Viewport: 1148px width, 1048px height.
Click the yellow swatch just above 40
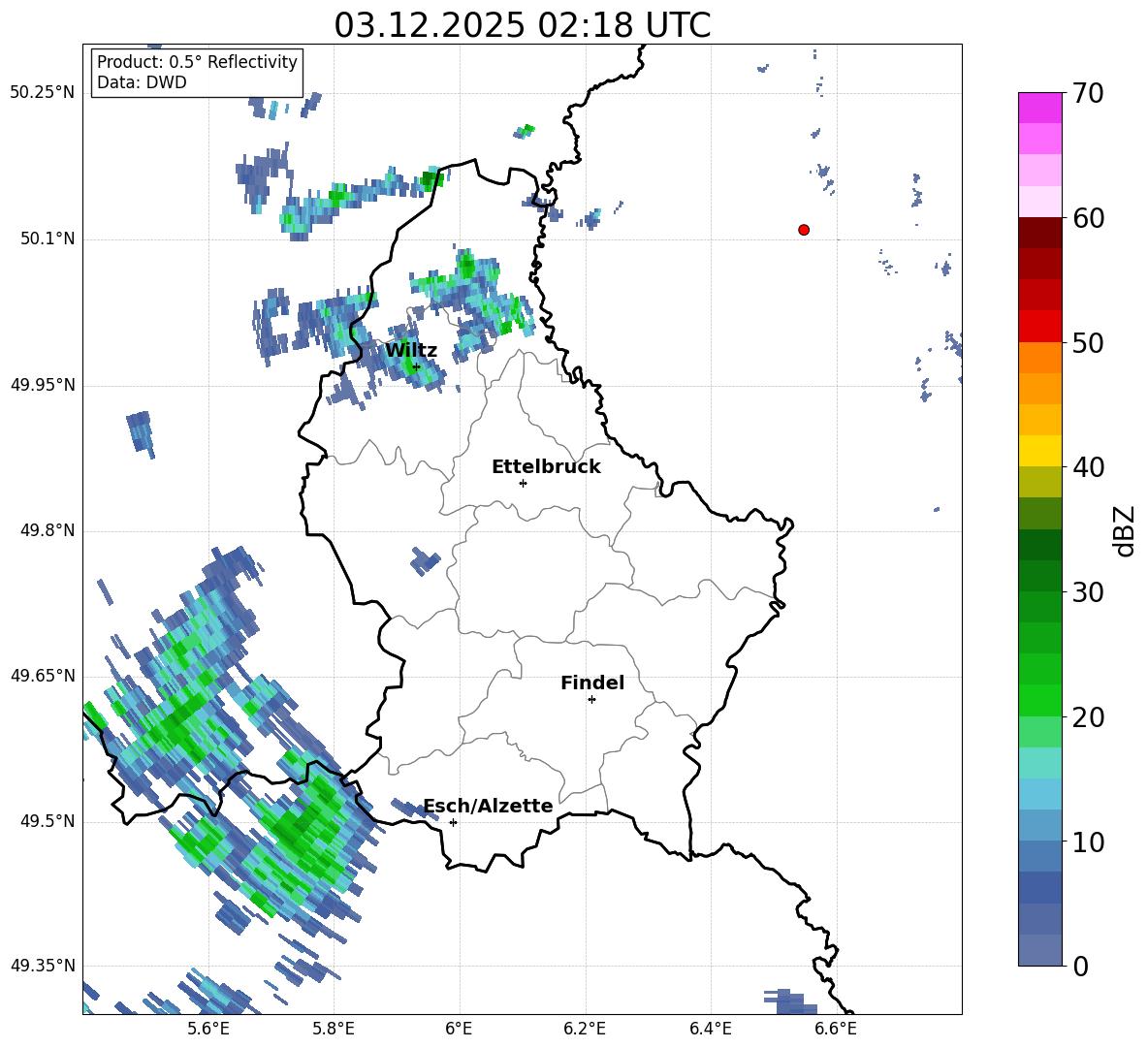(1040, 451)
